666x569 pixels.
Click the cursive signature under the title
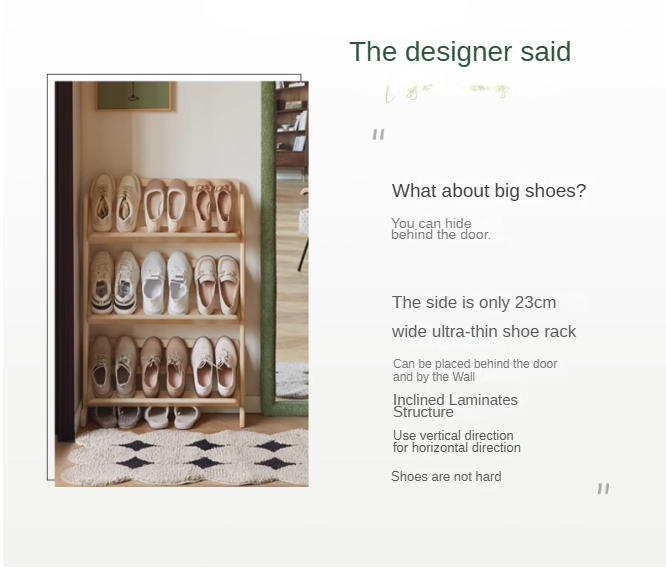[x=446, y=91]
